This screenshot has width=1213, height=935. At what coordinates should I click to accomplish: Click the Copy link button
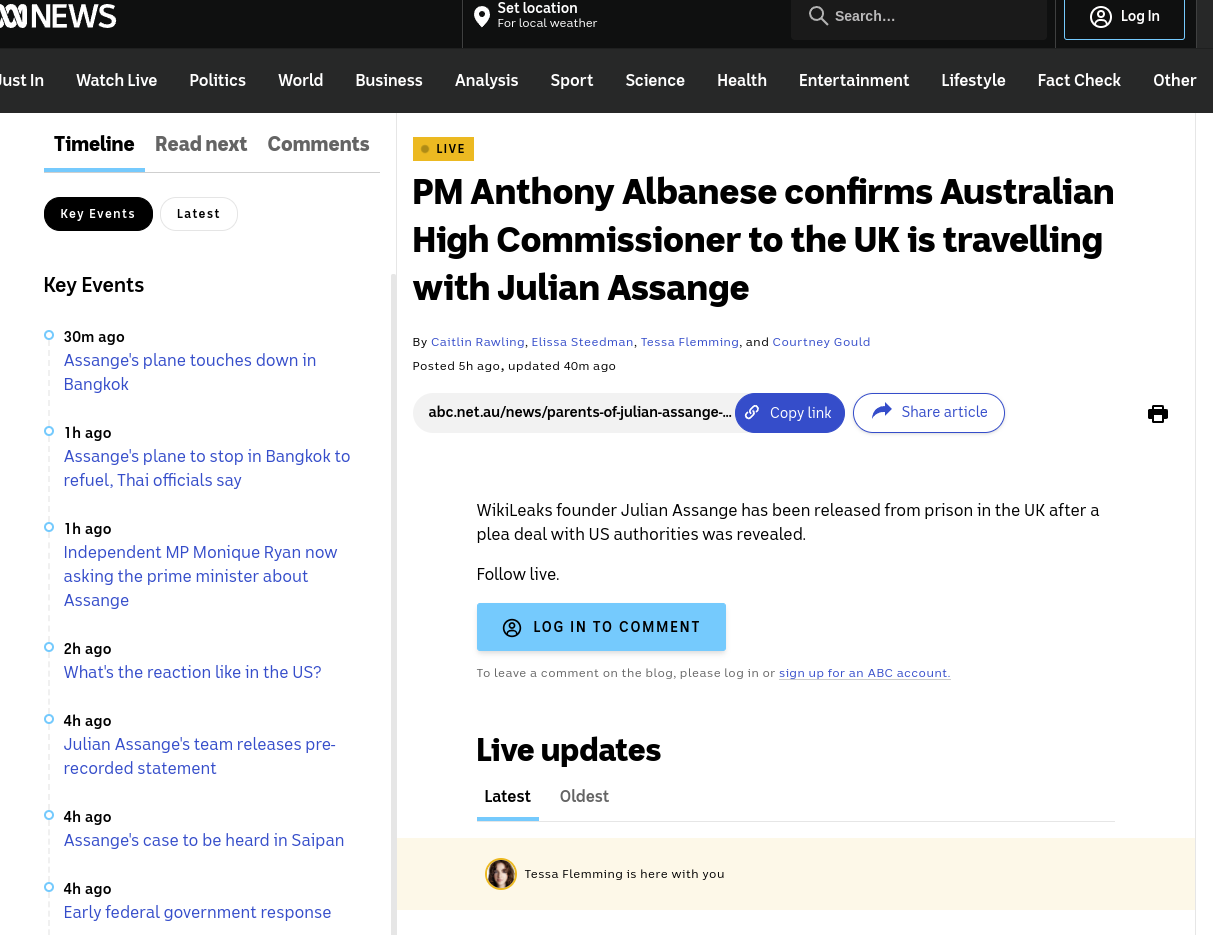pyautogui.click(x=790, y=413)
